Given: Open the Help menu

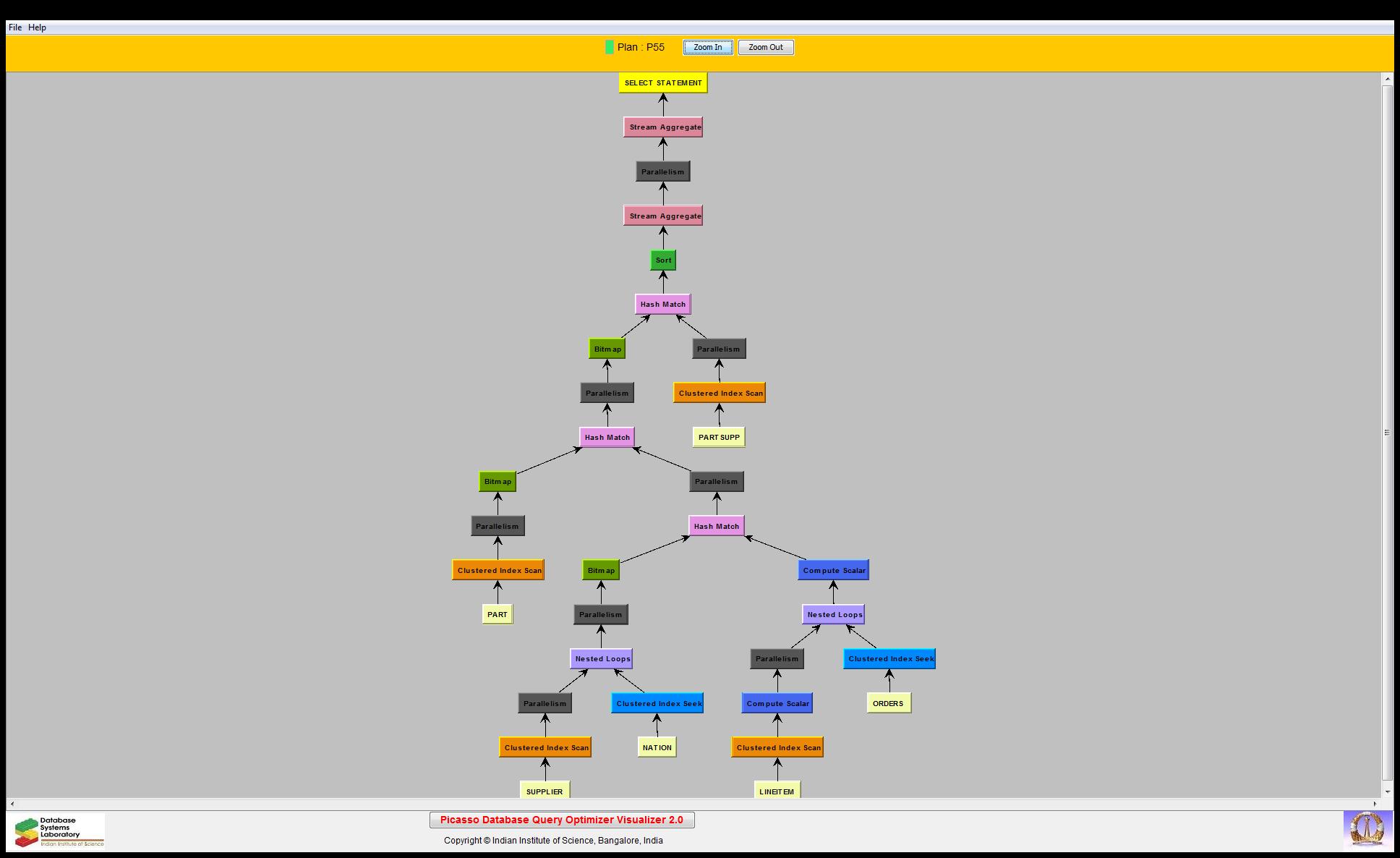Looking at the screenshot, I should coord(37,27).
